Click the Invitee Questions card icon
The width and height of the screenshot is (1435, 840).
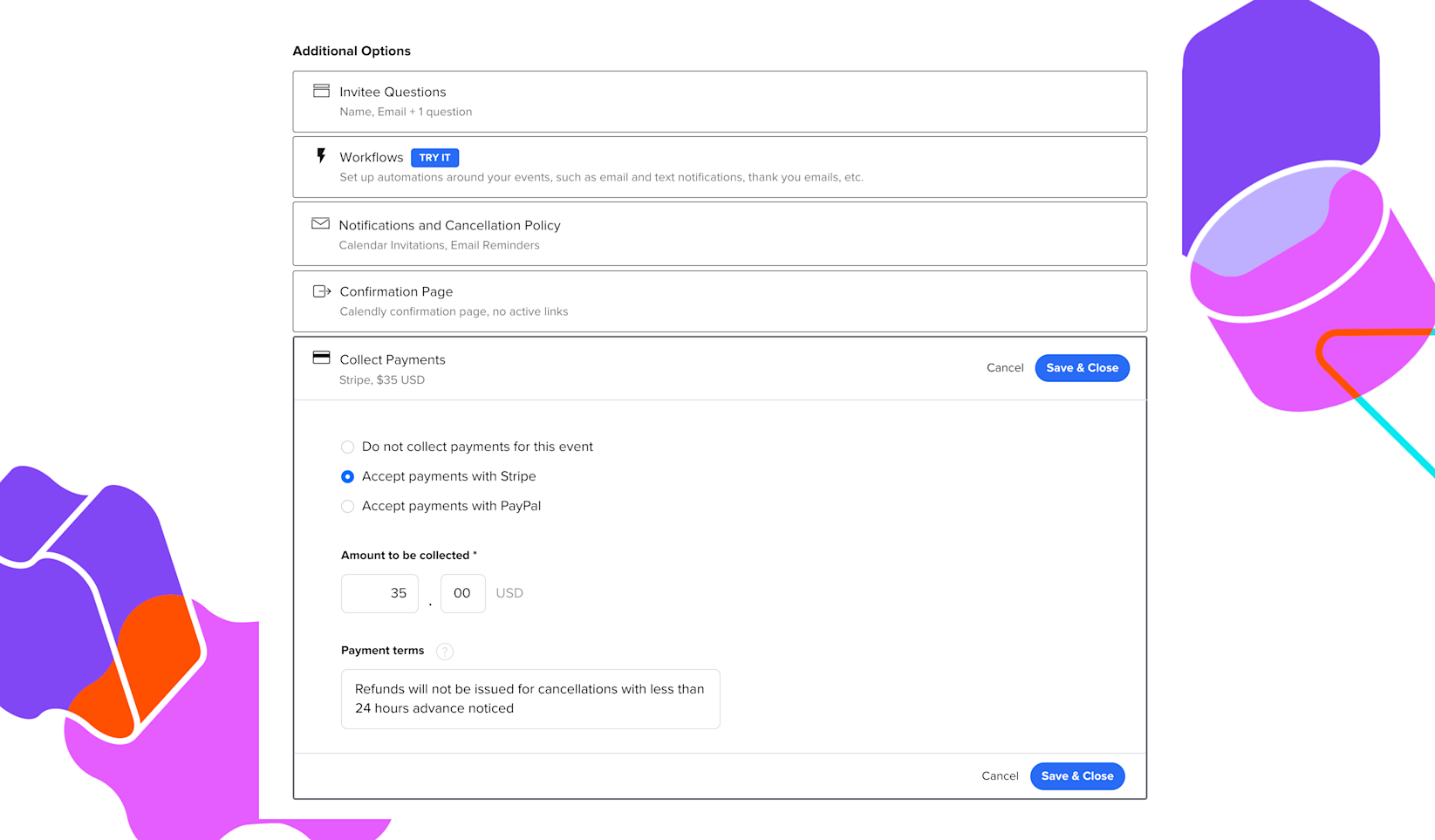(x=321, y=91)
